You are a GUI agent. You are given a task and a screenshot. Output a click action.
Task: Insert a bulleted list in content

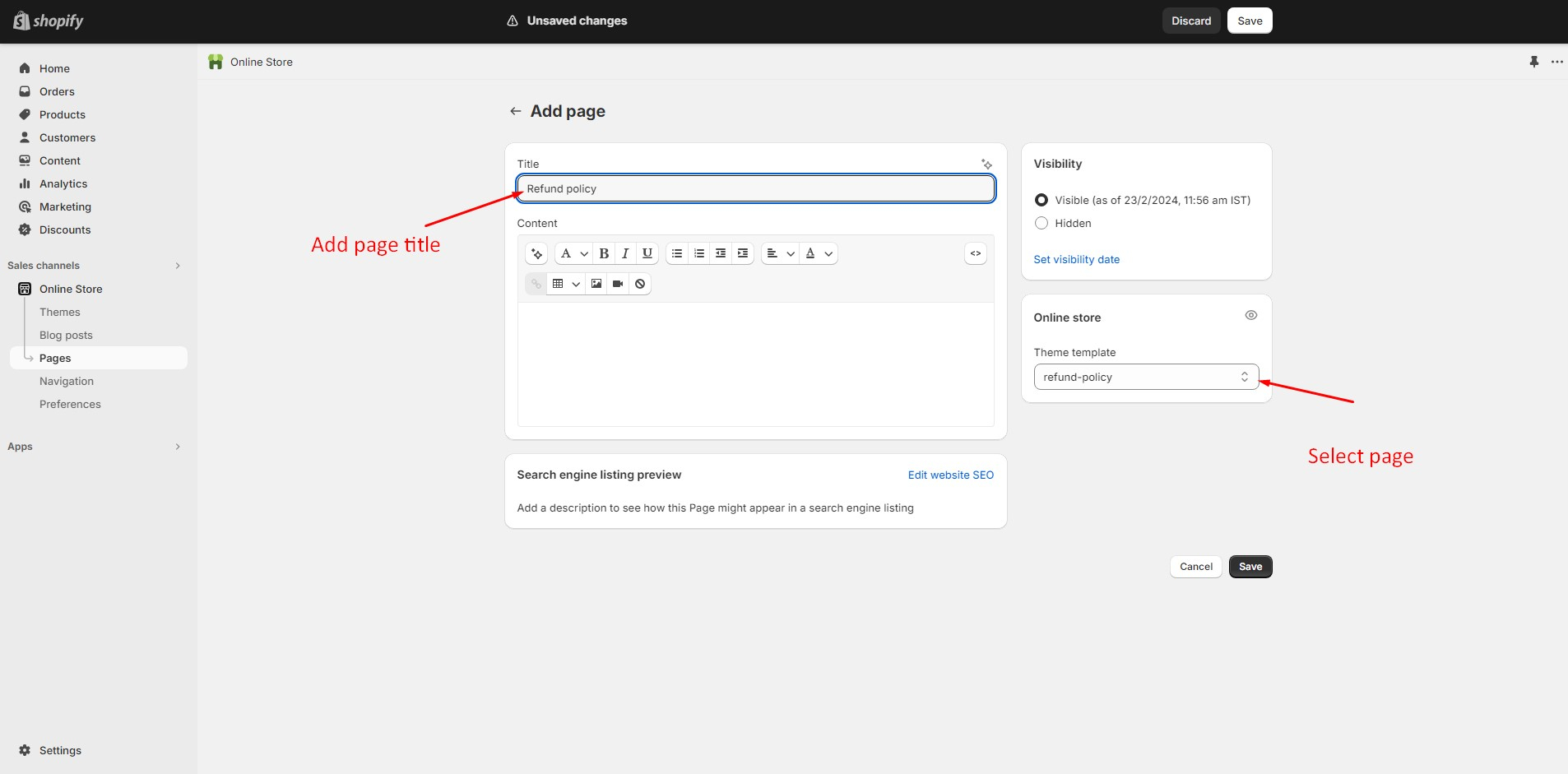(677, 253)
